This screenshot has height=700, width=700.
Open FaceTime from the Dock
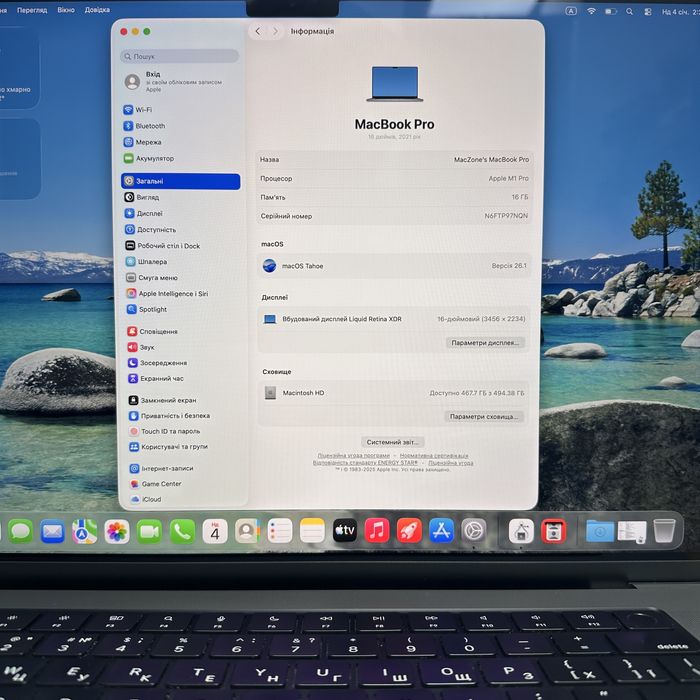point(149,531)
